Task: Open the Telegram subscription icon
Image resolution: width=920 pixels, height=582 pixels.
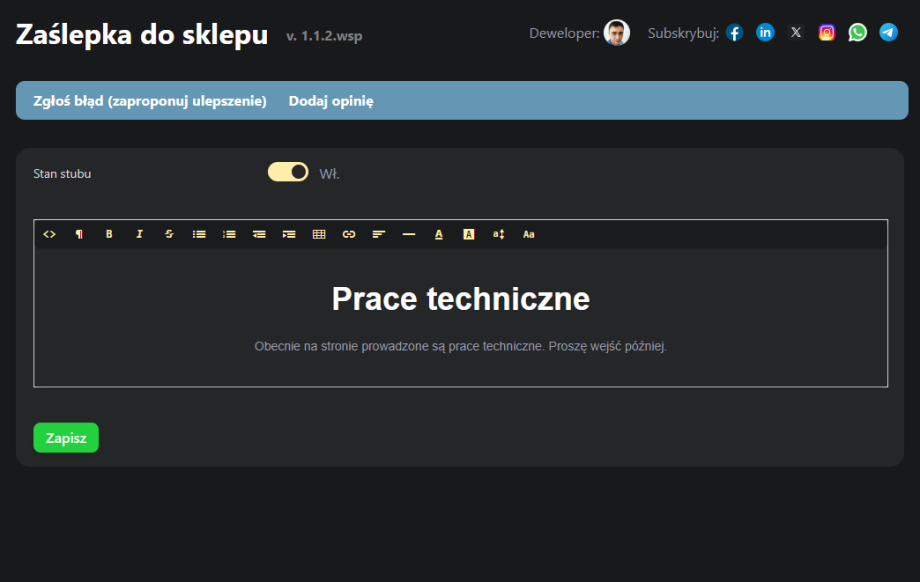Action: point(888,32)
